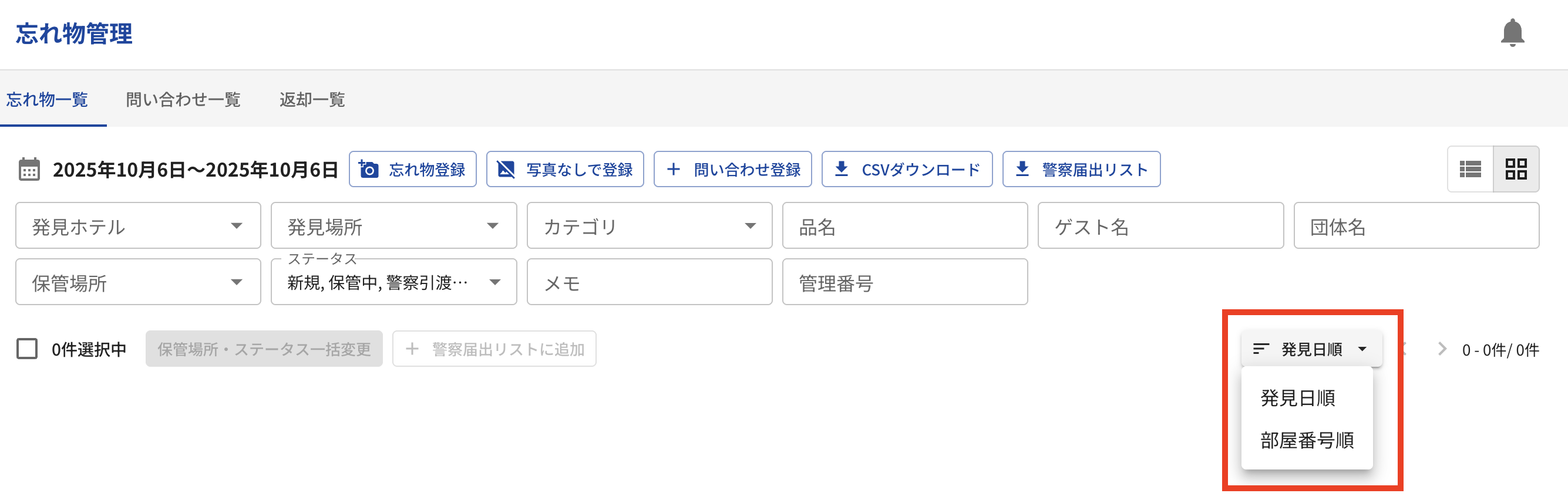Open the calendar date range picker icon
1568x500 pixels.
coord(29,170)
